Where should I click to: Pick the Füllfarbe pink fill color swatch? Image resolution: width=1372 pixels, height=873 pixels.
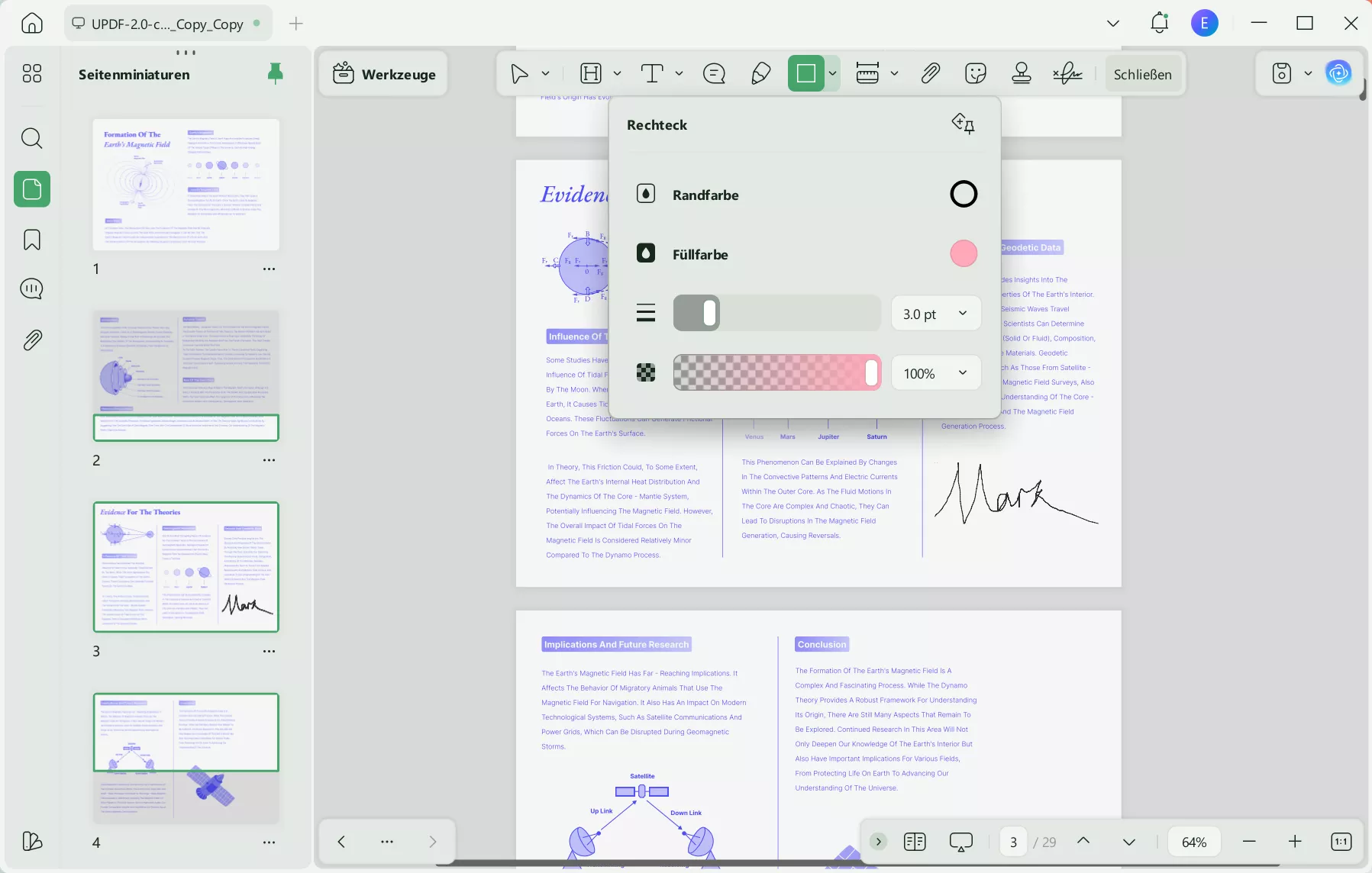click(x=964, y=253)
